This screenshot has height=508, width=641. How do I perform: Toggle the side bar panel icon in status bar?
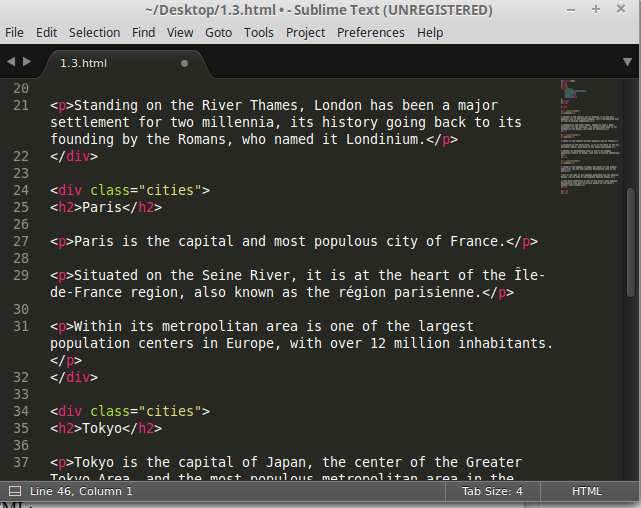(15, 491)
